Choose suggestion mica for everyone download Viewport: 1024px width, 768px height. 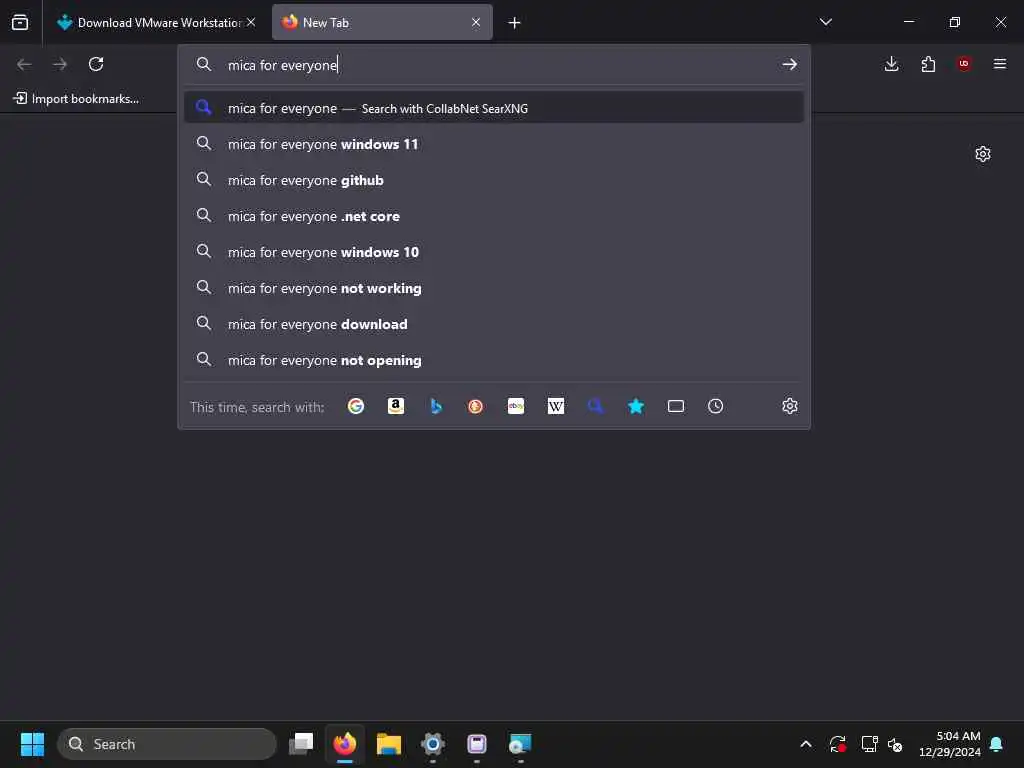(494, 324)
